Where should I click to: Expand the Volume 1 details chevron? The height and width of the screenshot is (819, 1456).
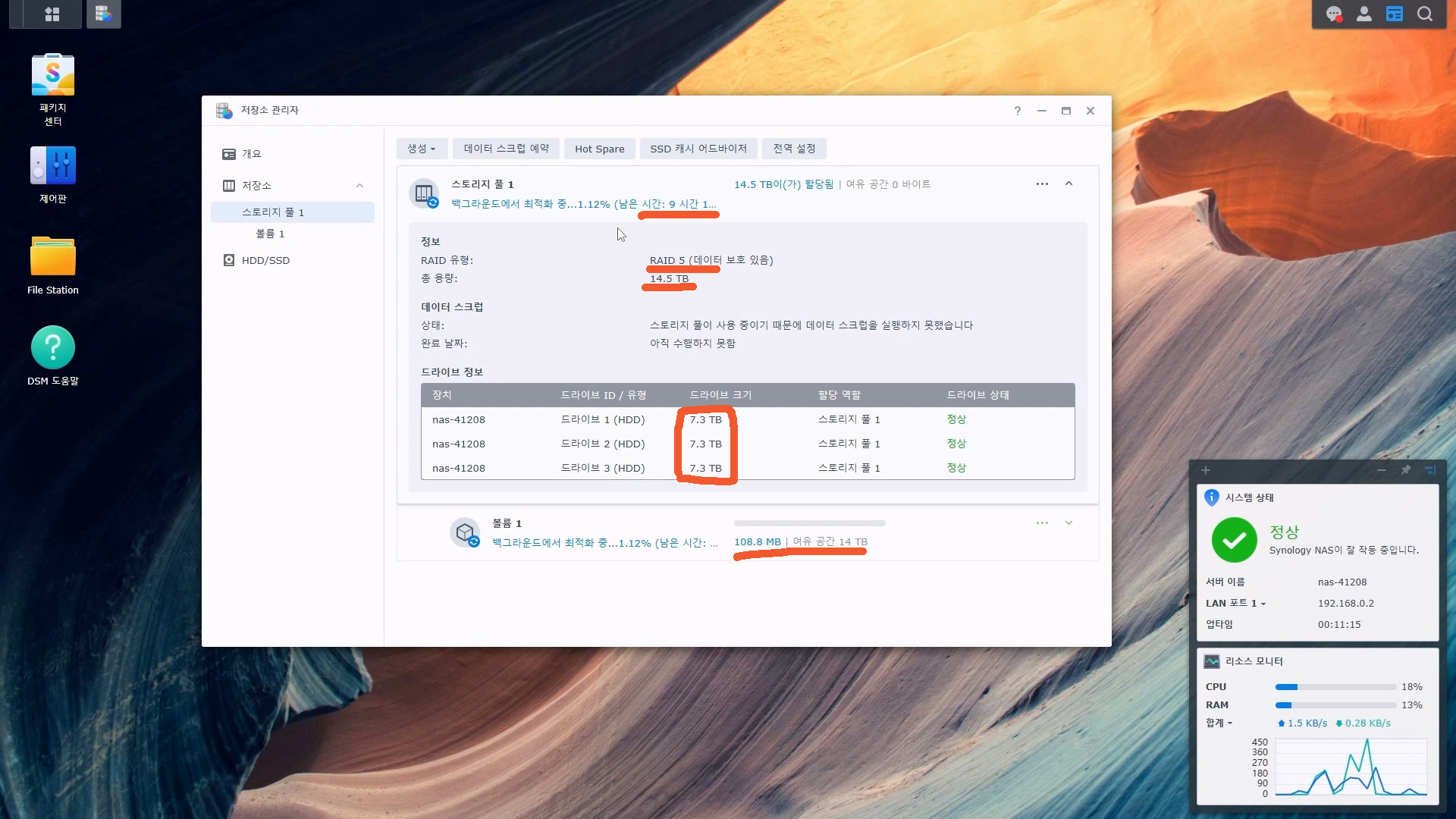click(x=1068, y=522)
